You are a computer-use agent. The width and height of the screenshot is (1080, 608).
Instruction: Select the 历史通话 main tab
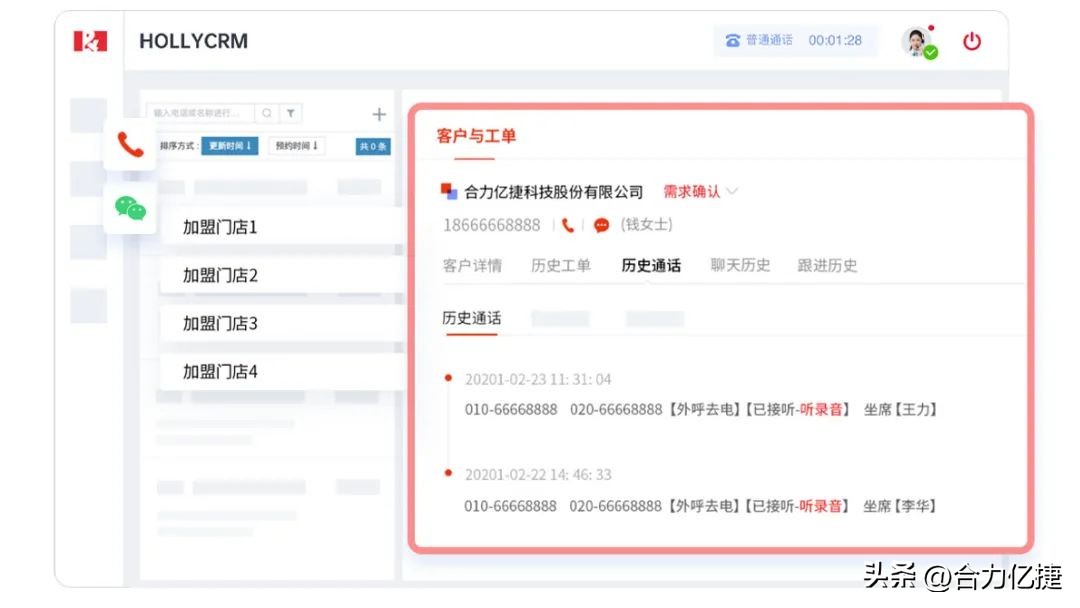(x=651, y=266)
